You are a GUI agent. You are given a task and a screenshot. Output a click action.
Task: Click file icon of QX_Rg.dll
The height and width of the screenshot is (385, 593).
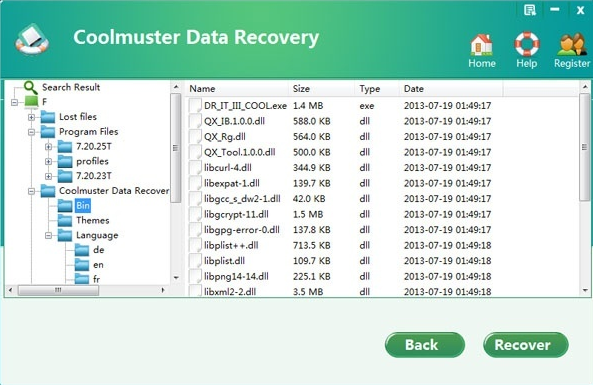195,137
